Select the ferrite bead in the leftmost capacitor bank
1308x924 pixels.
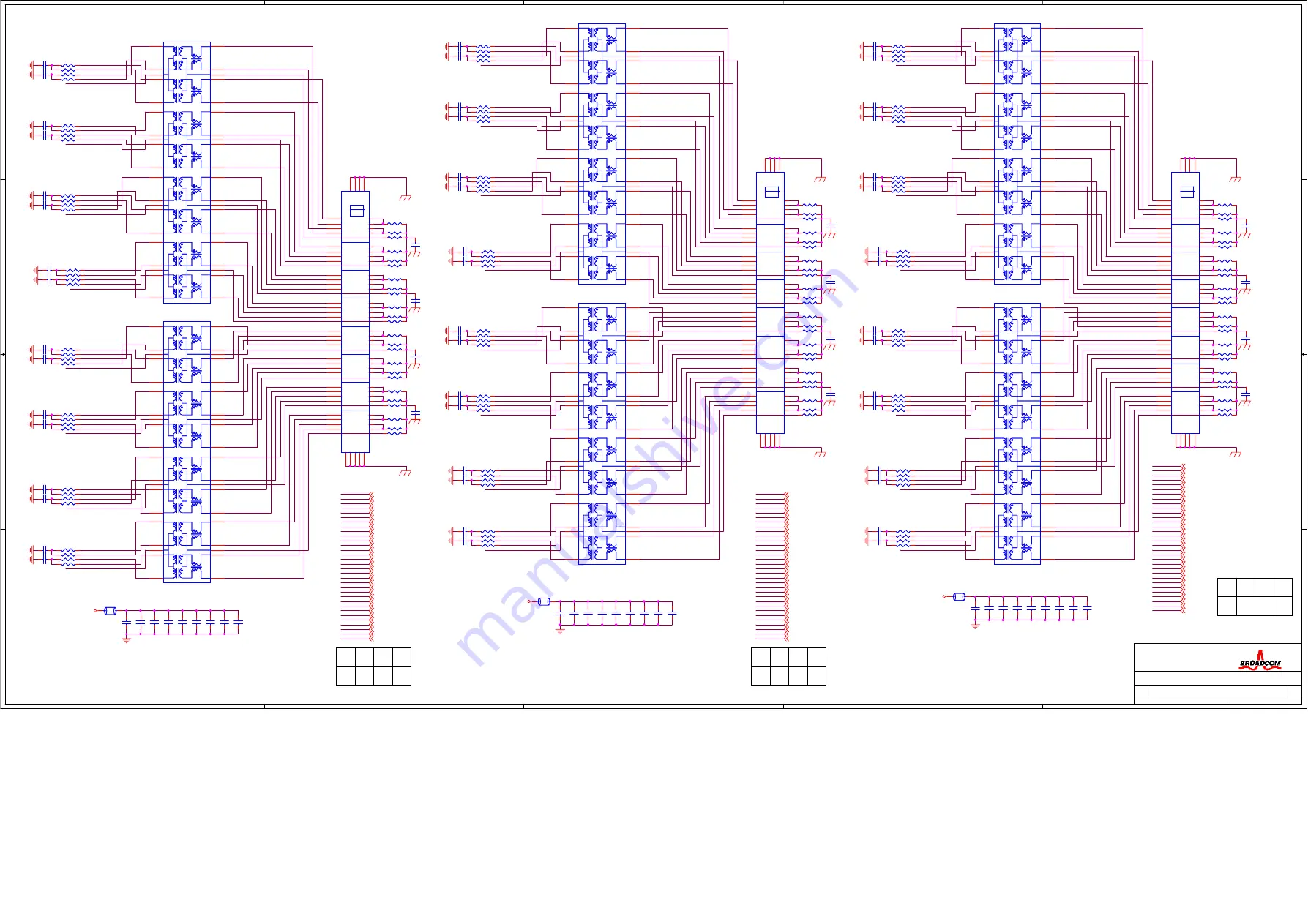point(111,611)
